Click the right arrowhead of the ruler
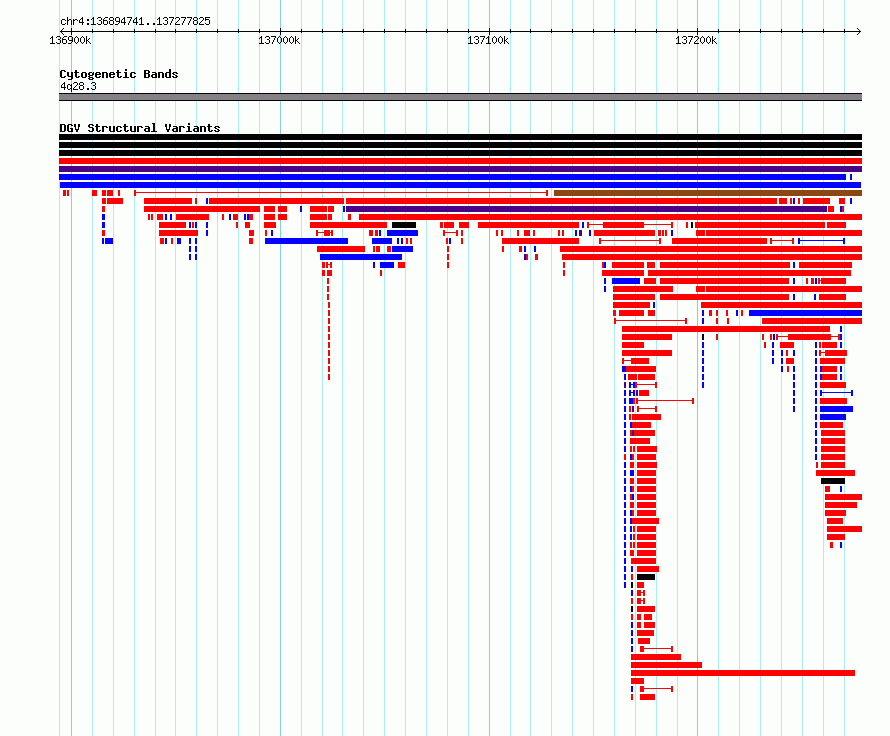The height and width of the screenshot is (736, 890). point(859,31)
